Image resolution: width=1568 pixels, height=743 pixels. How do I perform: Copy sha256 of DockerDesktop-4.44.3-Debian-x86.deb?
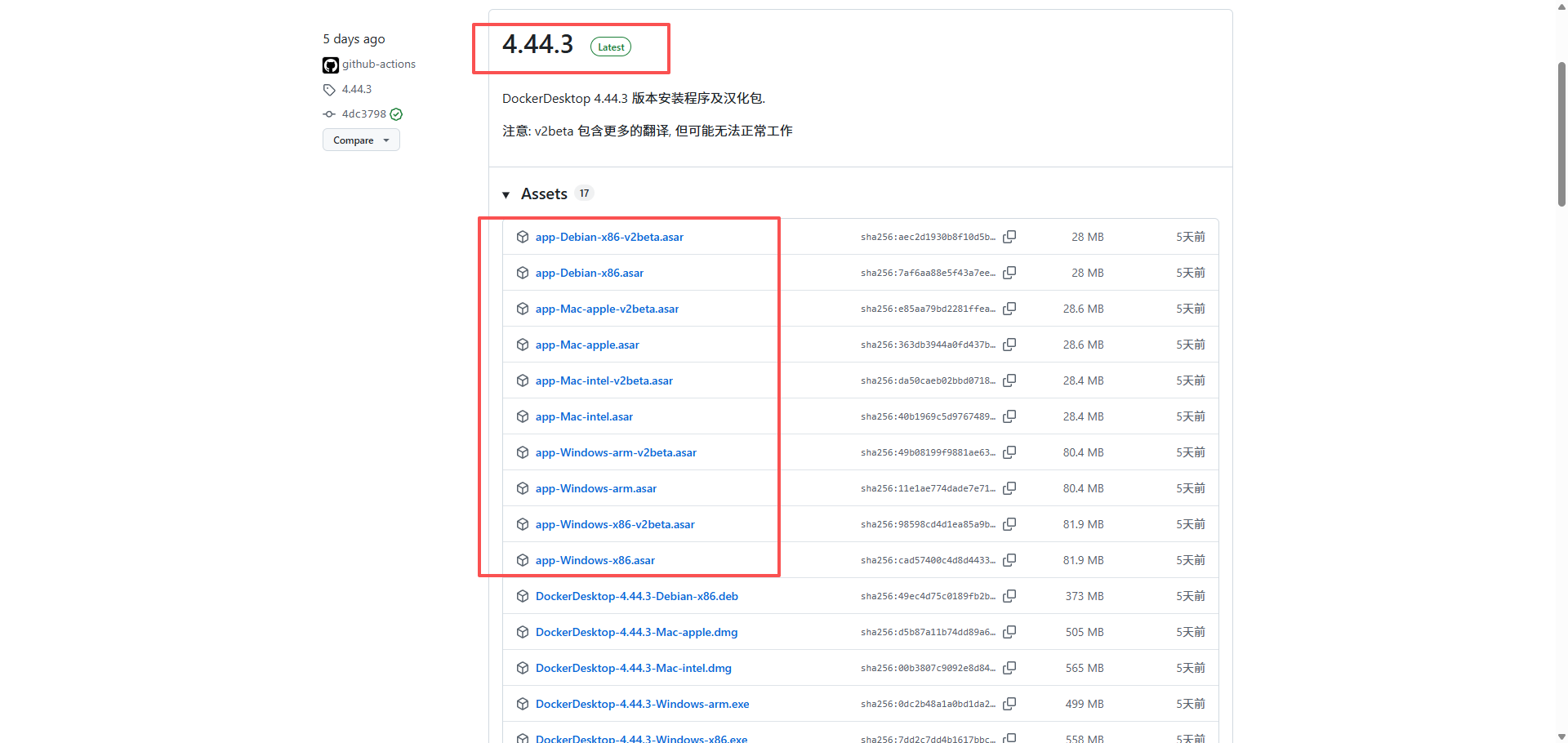(x=1009, y=596)
